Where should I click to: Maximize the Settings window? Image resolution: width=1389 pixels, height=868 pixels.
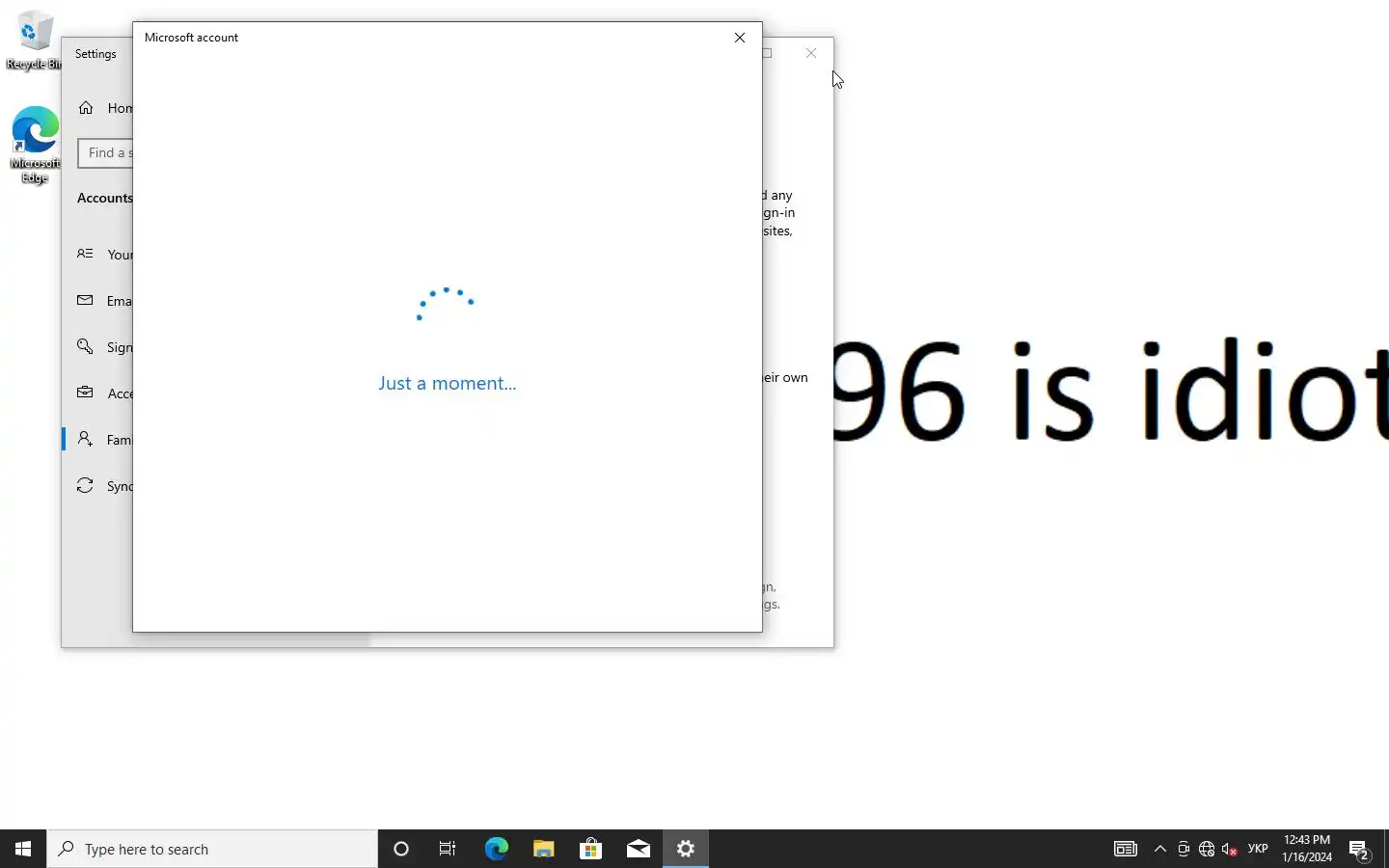pyautogui.click(x=768, y=53)
